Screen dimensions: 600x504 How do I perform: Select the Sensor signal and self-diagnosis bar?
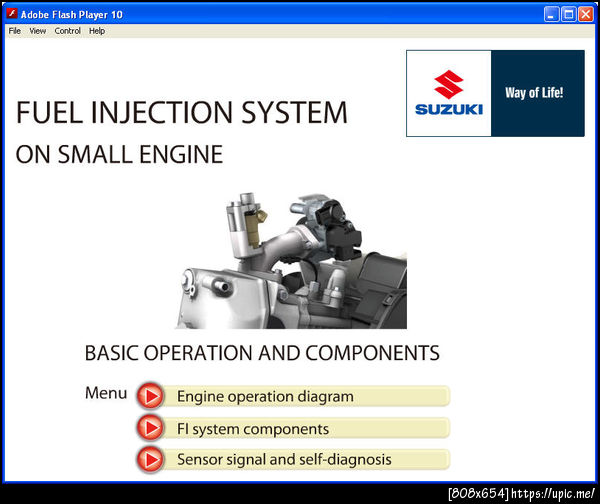(306, 459)
